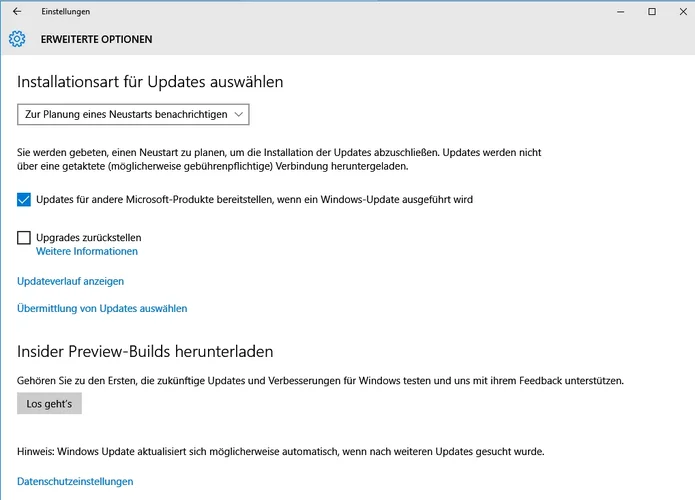
Task: Click the 'Insider Preview-Builds herunterladen' heading
Action: tap(145, 351)
